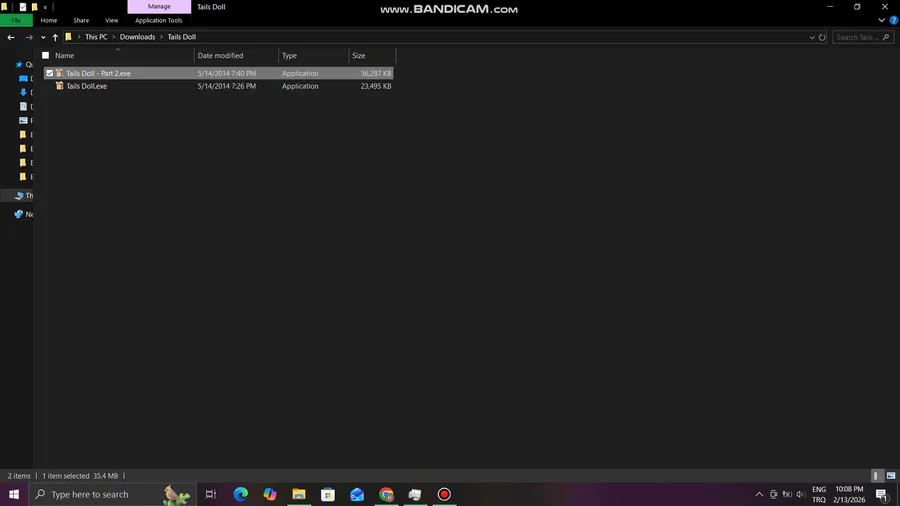The height and width of the screenshot is (506, 900).
Task: Click Downloads in the address breadcrumb
Action: (x=137, y=37)
